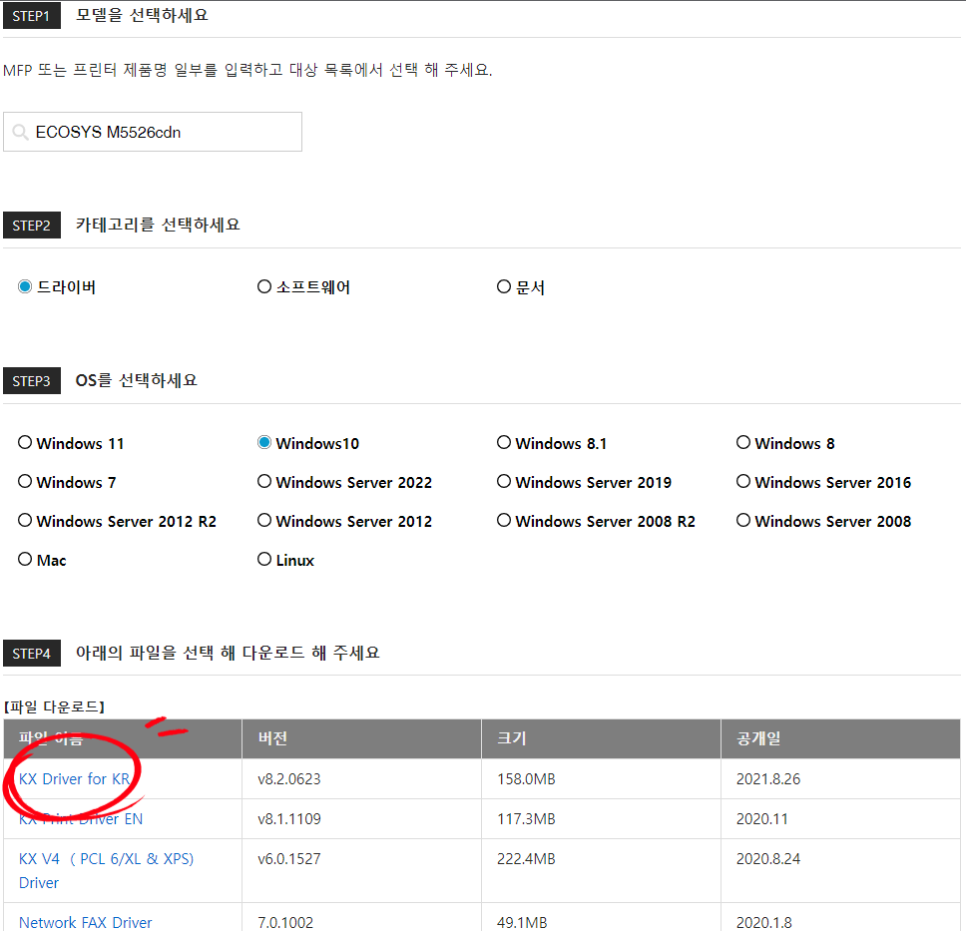The image size is (966, 931).
Task: Select the Windows Server 2008 R2 option
Action: (504, 520)
